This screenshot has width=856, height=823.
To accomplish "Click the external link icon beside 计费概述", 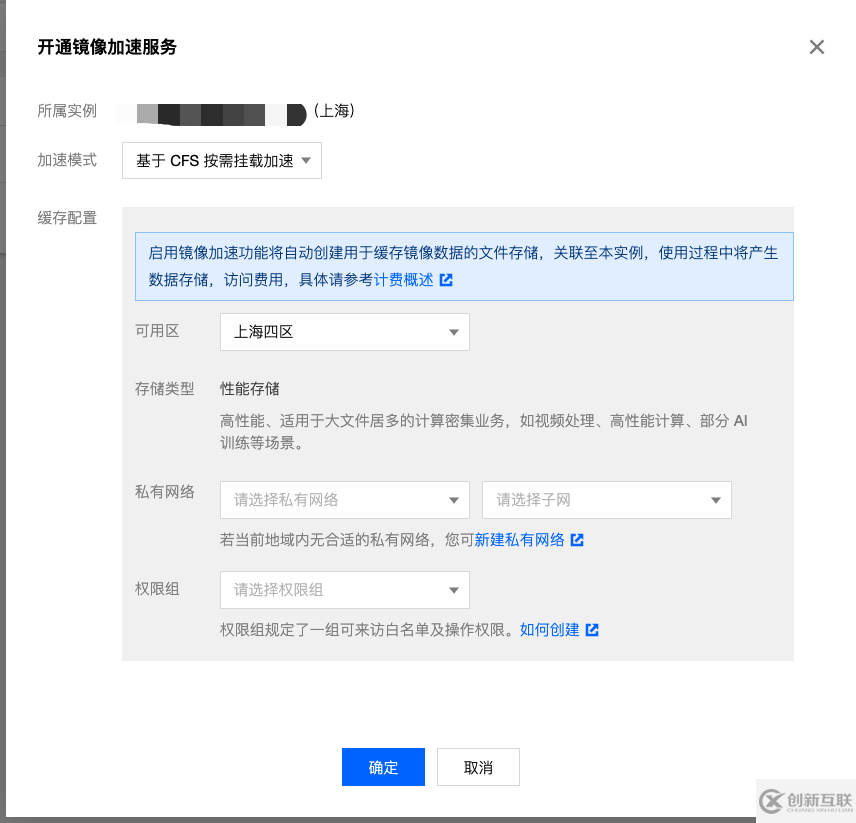I will click(x=444, y=280).
